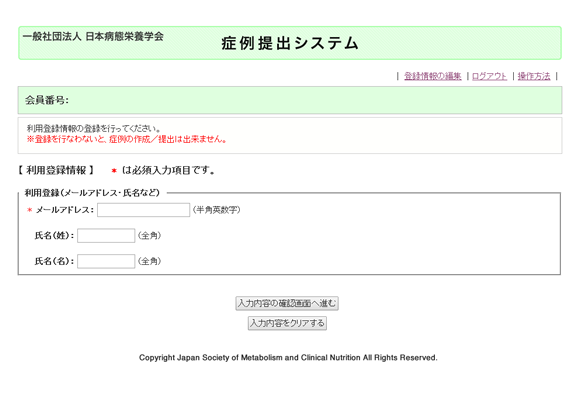Click the ログアウト link

[x=489, y=76]
